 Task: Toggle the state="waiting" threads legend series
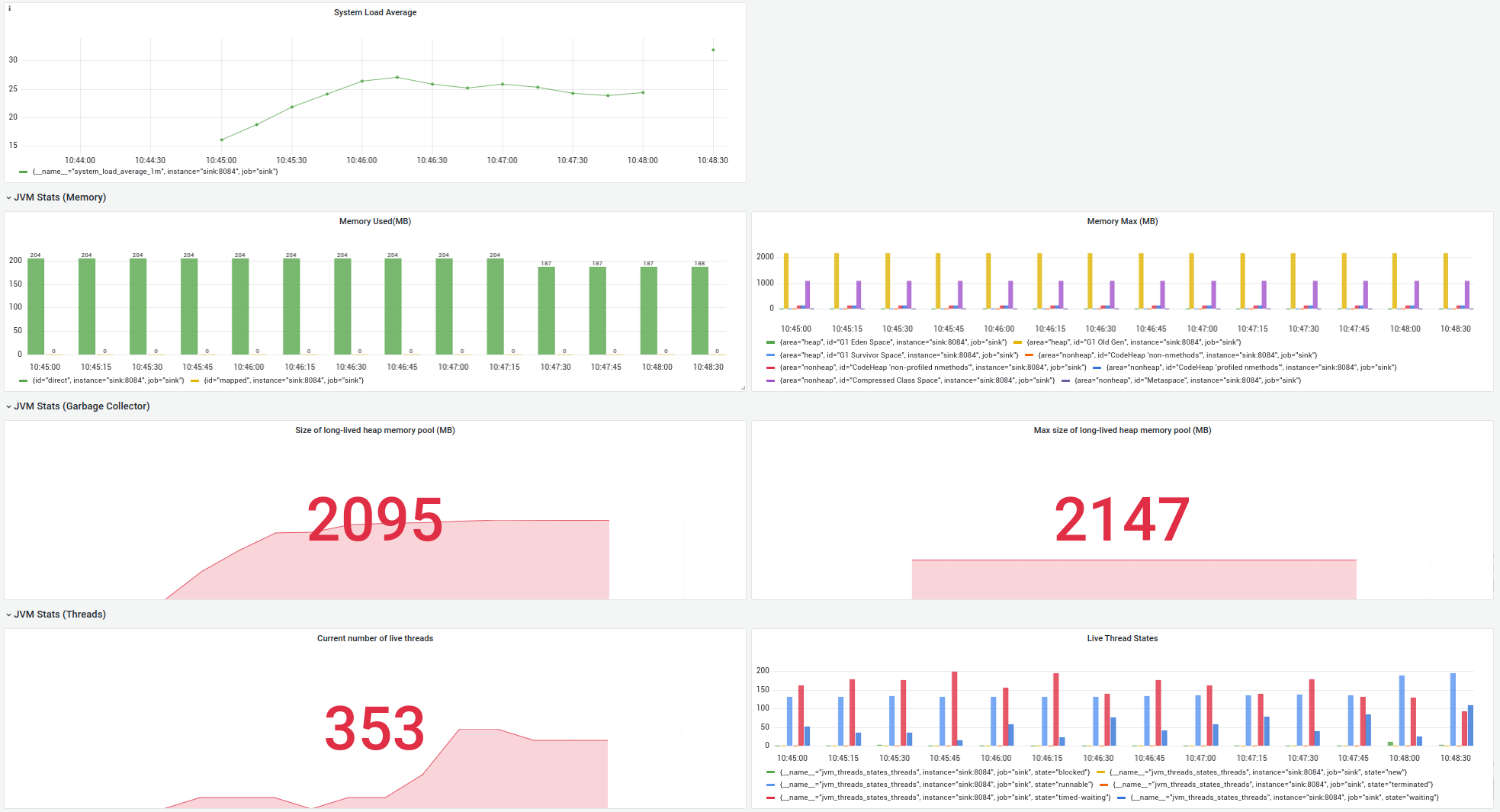pyautogui.click(x=1284, y=798)
